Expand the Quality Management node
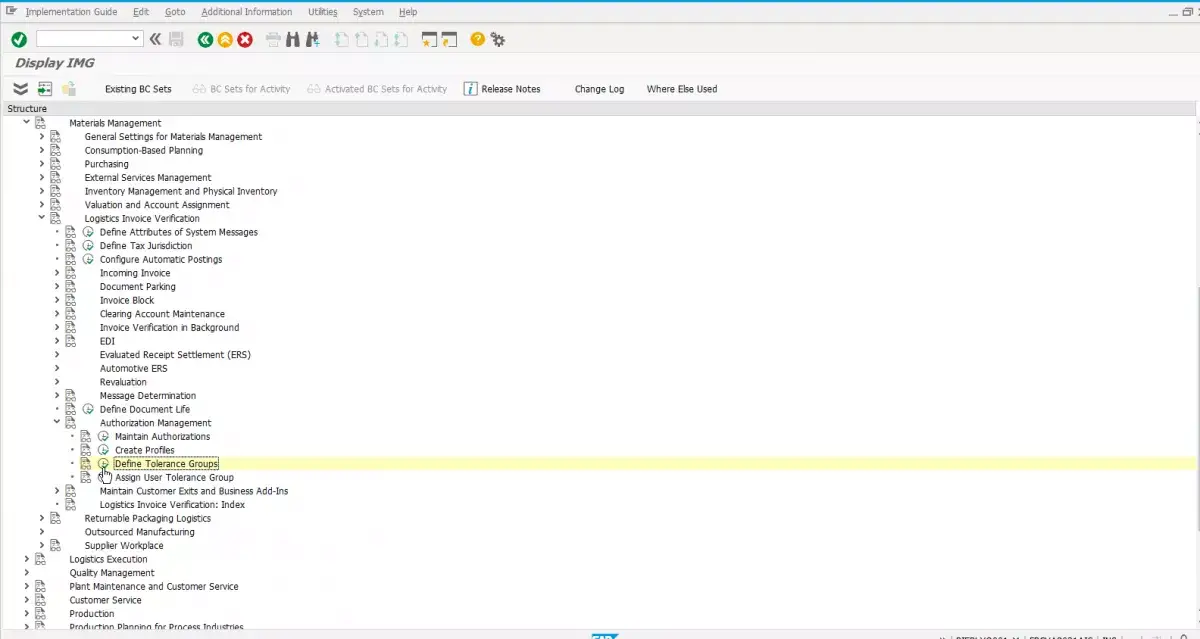Screen dimensions: 1200x639 point(27,573)
